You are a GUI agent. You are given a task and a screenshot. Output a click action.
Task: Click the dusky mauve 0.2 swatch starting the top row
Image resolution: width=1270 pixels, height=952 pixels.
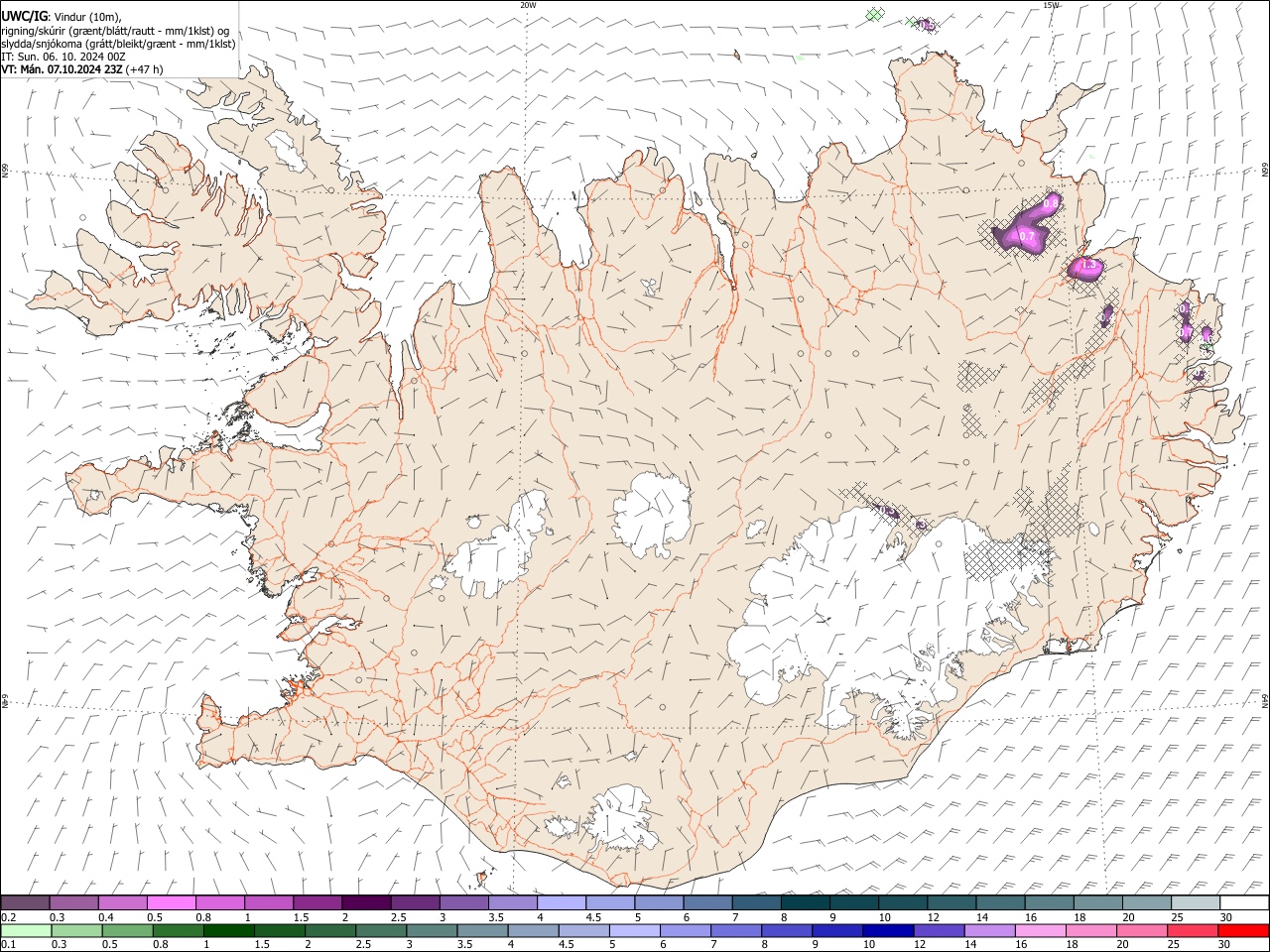point(25,902)
